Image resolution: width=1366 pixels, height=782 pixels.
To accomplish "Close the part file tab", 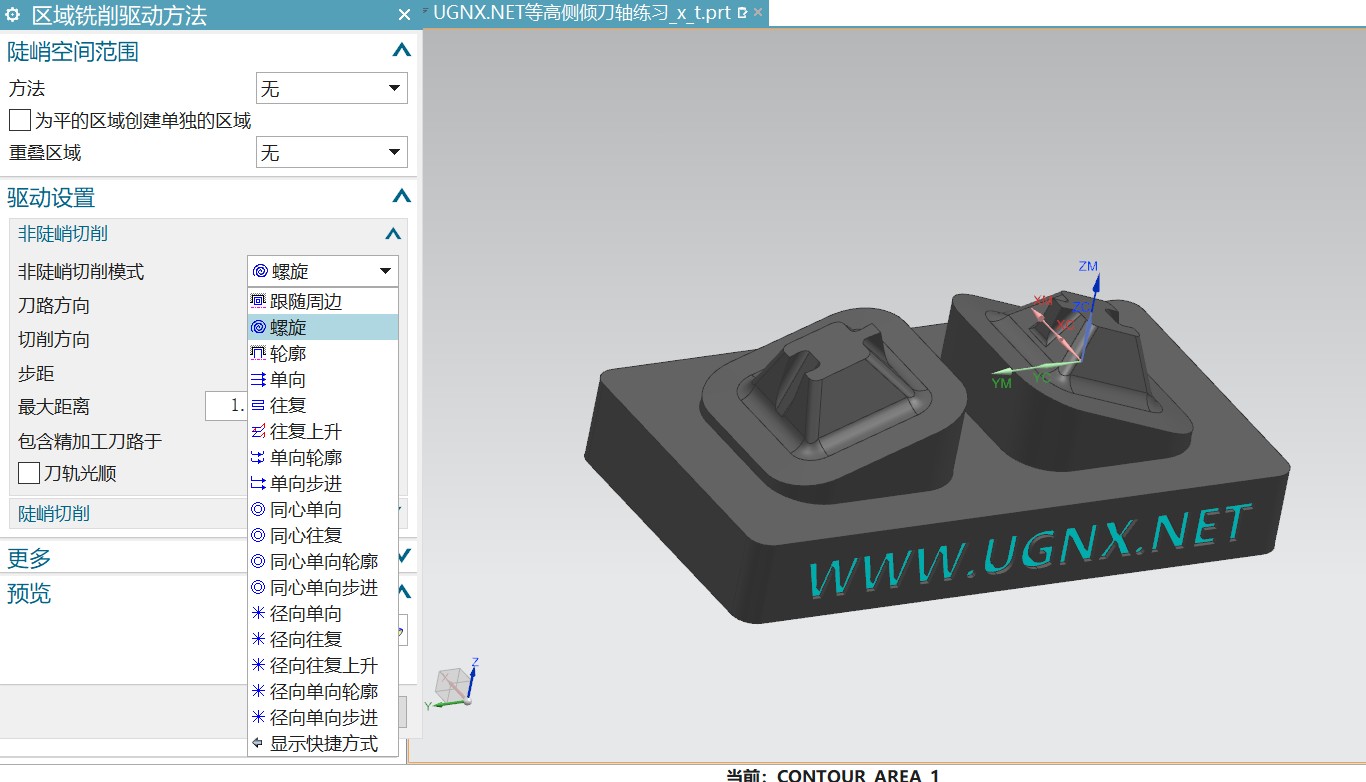I will 758,13.
